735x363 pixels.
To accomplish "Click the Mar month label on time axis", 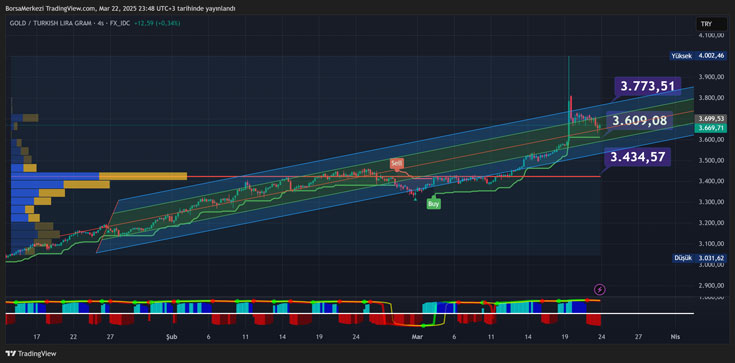I will coord(416,337).
